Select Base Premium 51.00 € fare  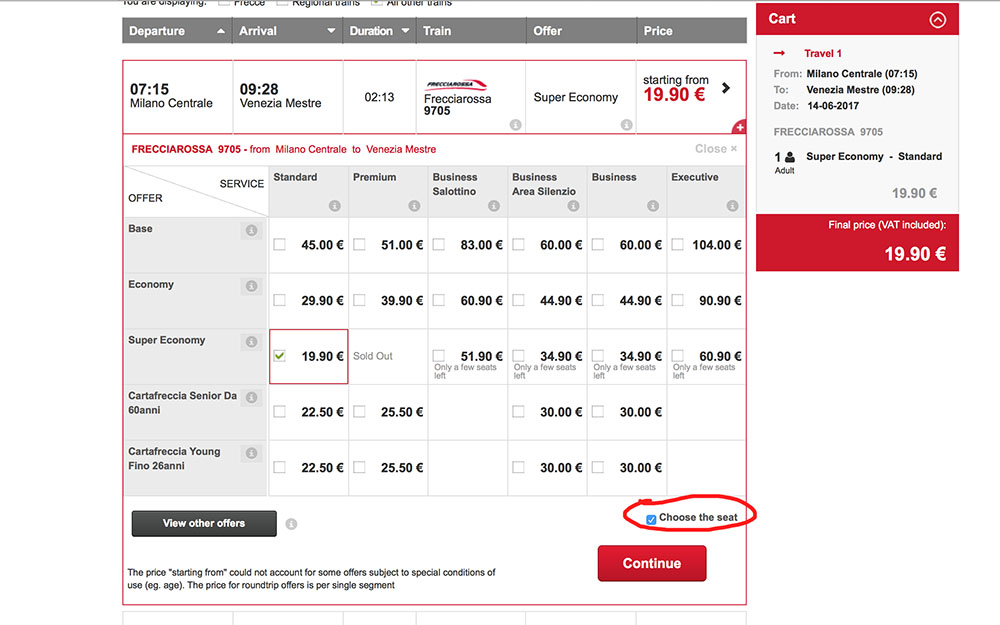click(359, 244)
